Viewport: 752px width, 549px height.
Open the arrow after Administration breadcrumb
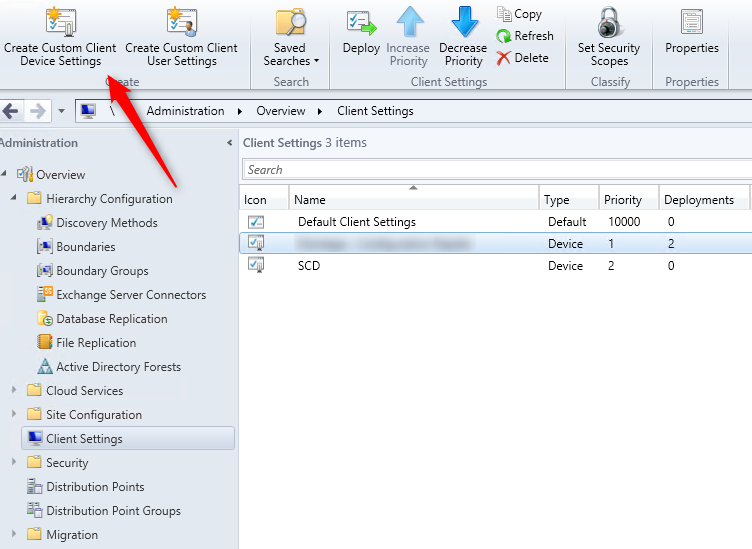pos(240,112)
